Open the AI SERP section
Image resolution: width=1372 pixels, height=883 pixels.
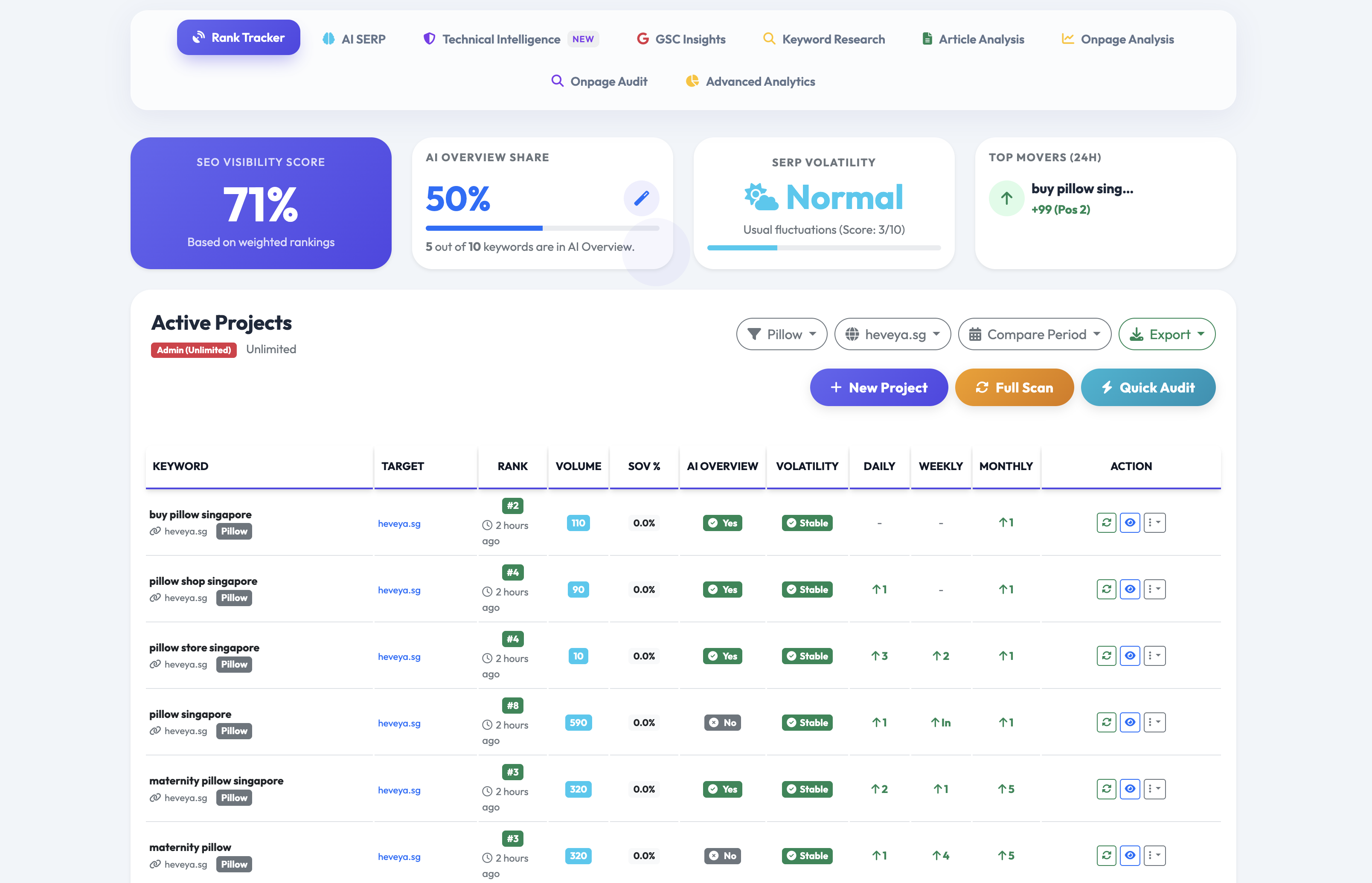[354, 38]
